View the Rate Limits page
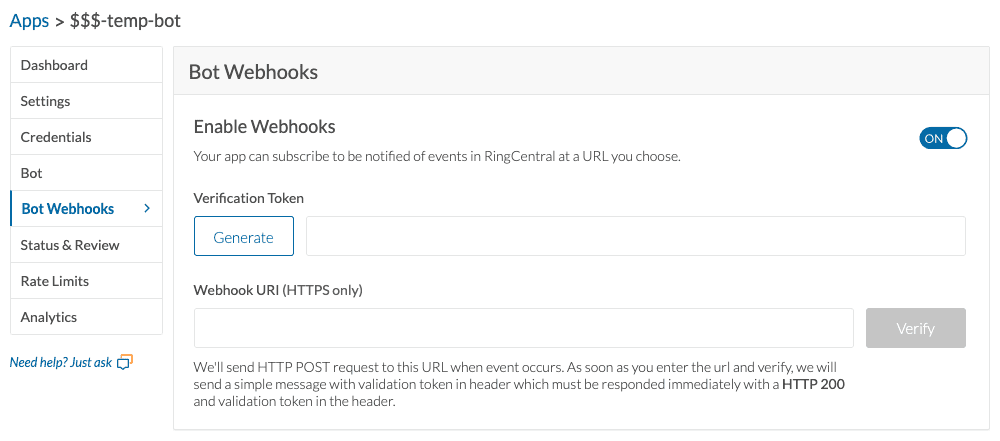 tap(54, 281)
